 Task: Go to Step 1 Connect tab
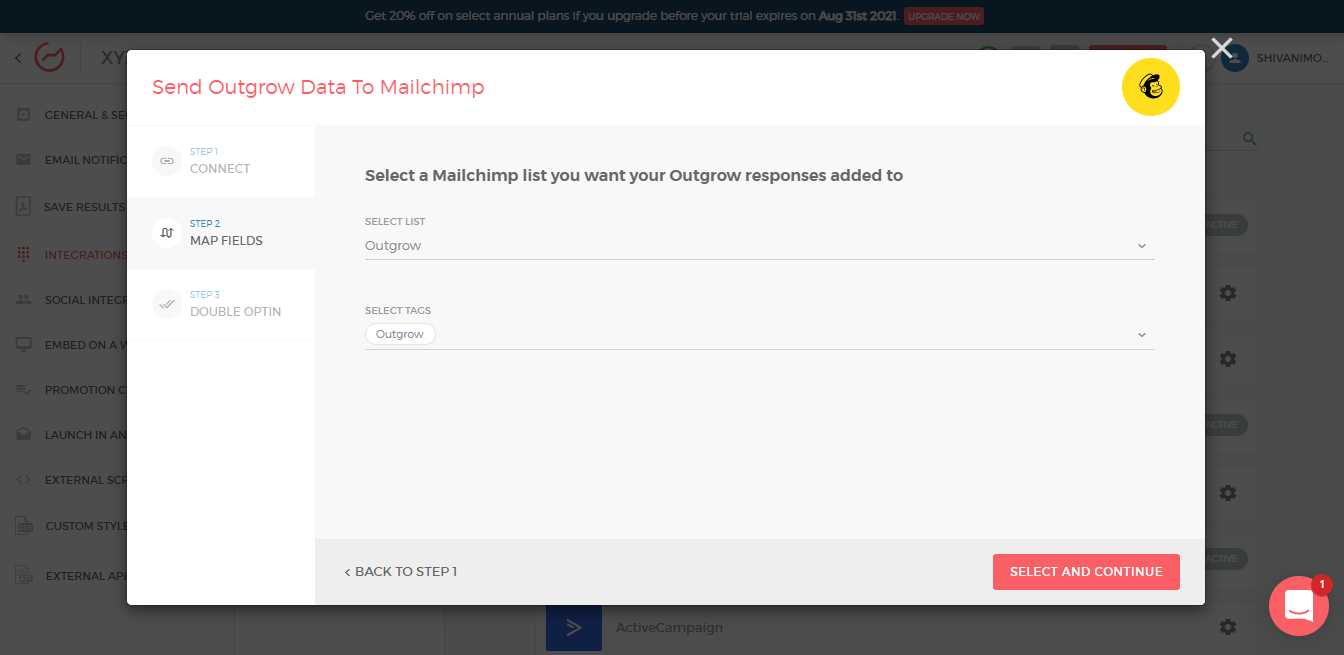coord(221,161)
